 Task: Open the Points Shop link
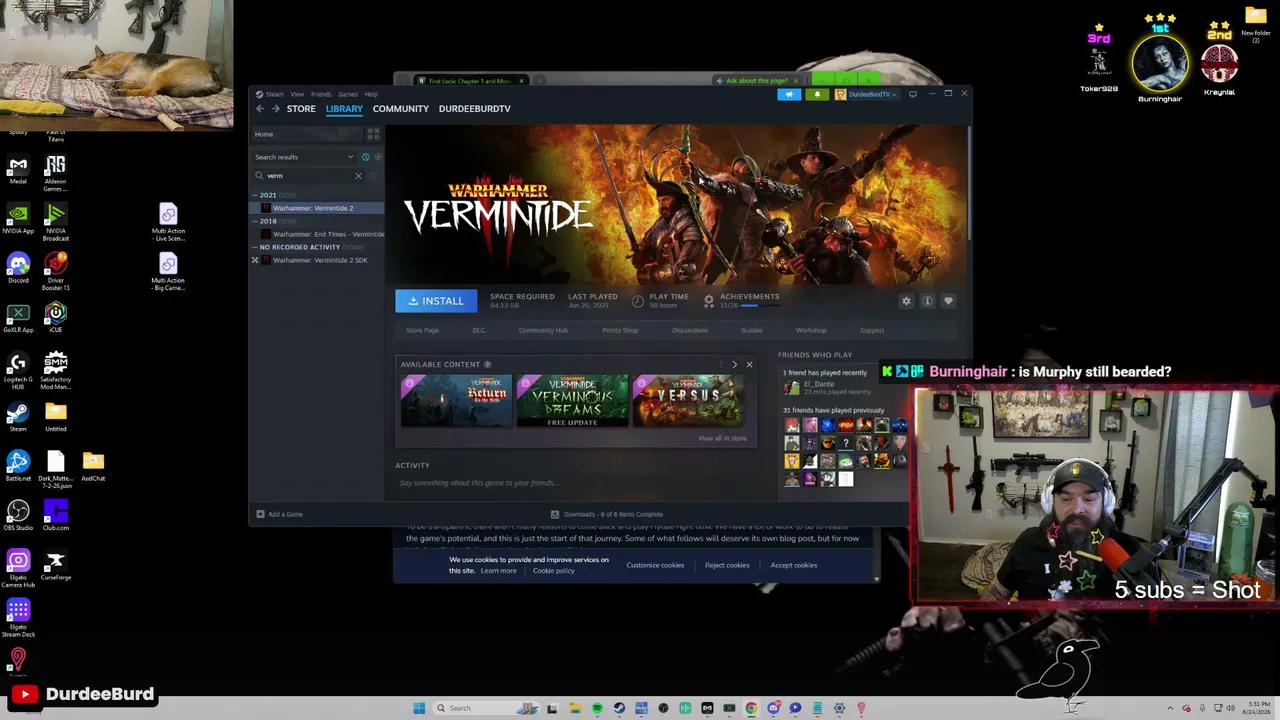pos(620,330)
